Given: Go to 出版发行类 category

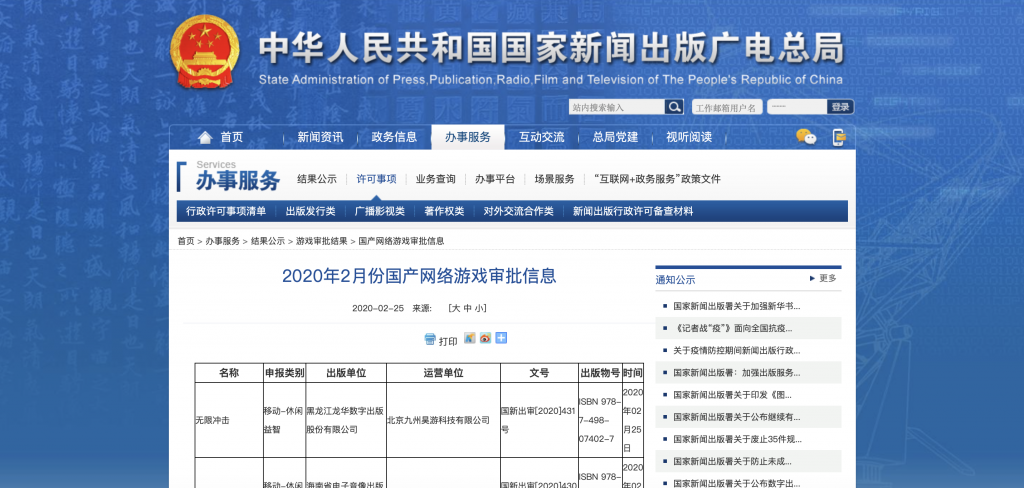Looking at the screenshot, I should pyautogui.click(x=310, y=211).
